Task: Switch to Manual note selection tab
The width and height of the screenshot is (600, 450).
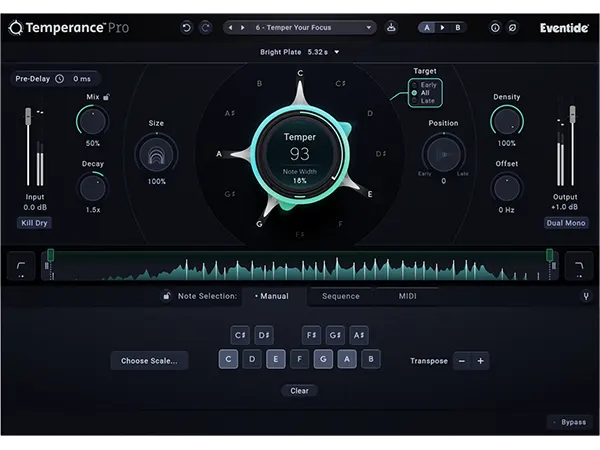Action: coord(272,296)
